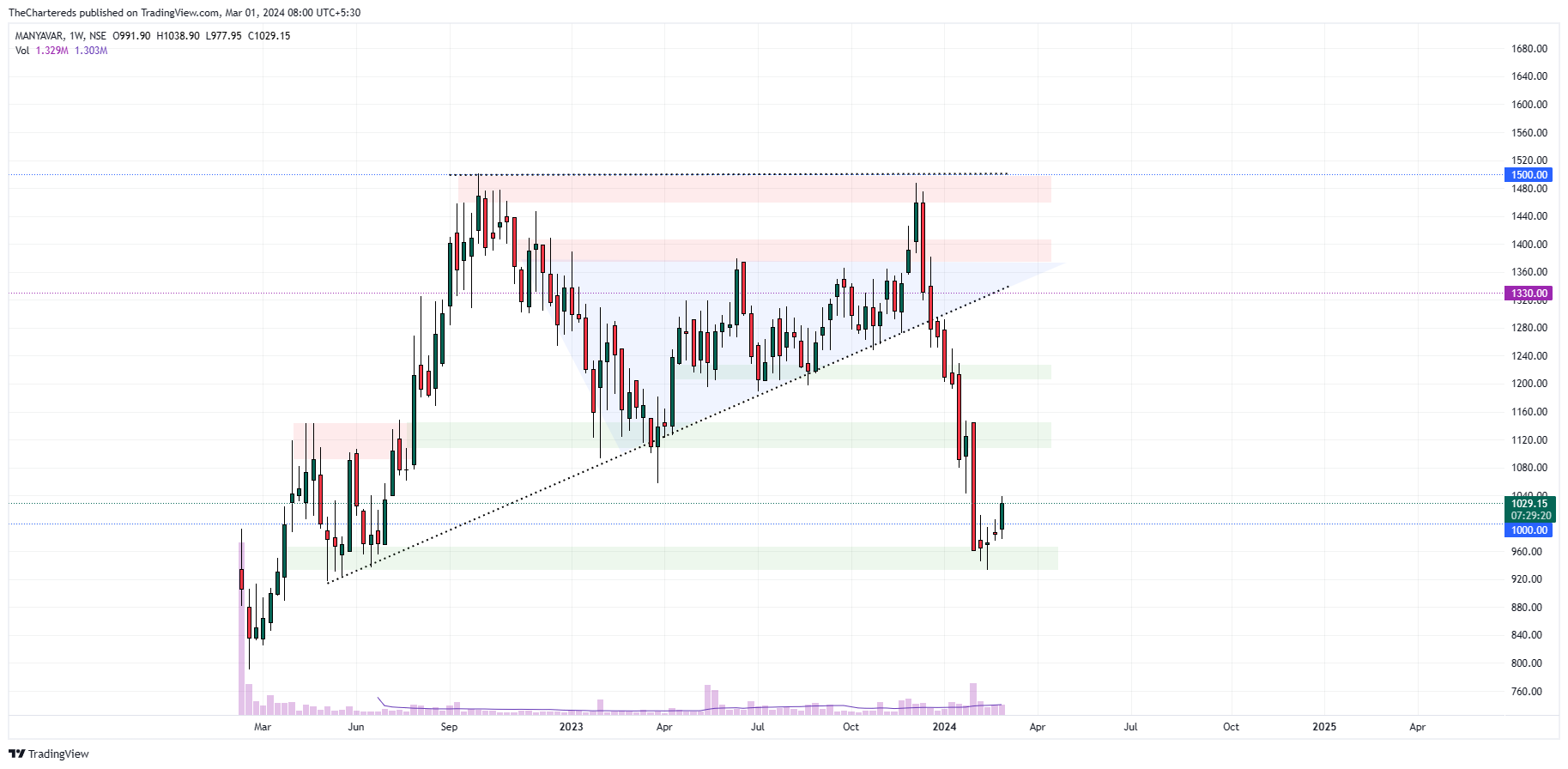Viewport: 1568px width, 769px height.
Task: Click the O991.90 open value in header
Action: [131, 36]
